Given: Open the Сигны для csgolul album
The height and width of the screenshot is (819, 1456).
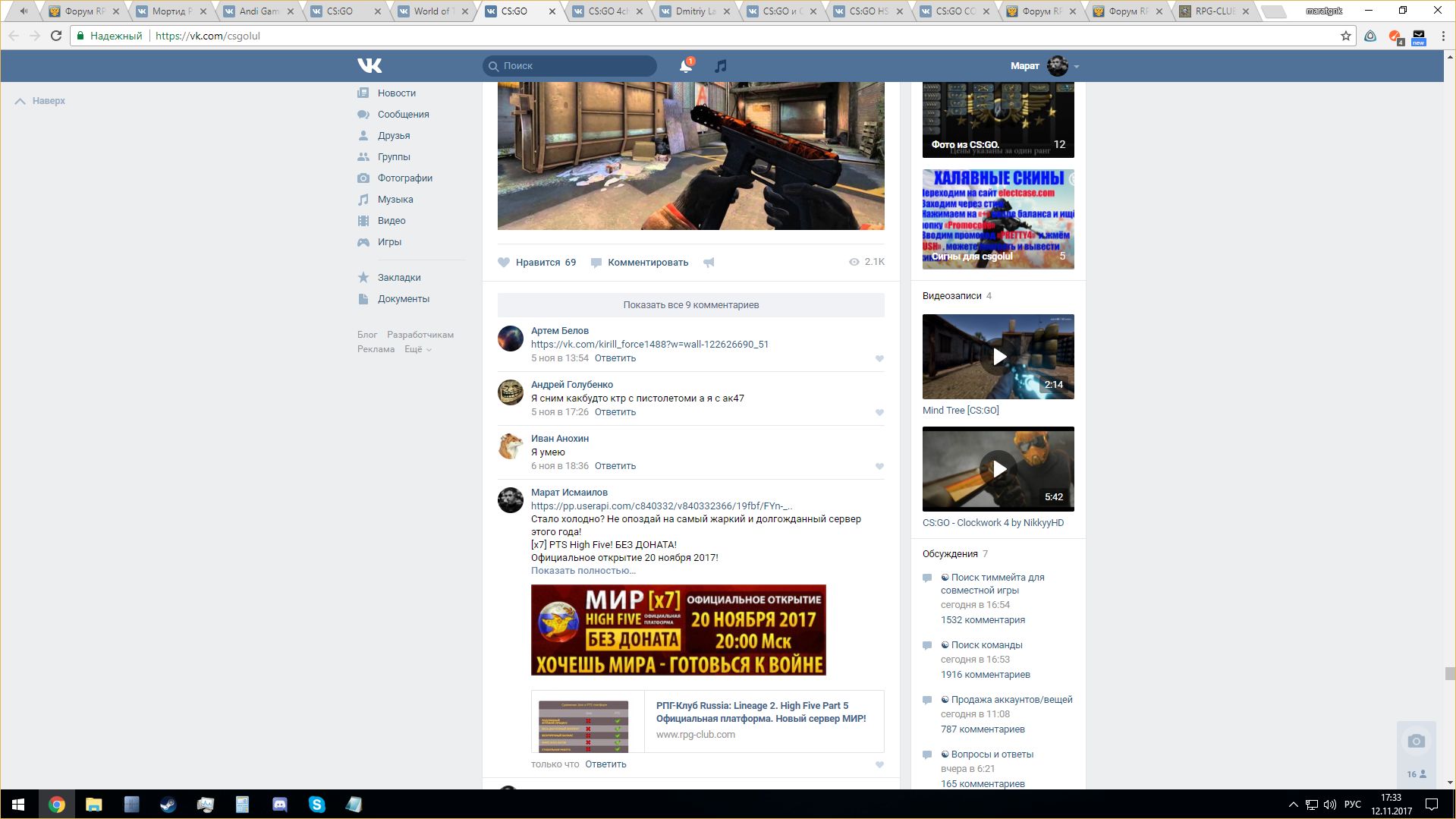Looking at the screenshot, I should 998,219.
